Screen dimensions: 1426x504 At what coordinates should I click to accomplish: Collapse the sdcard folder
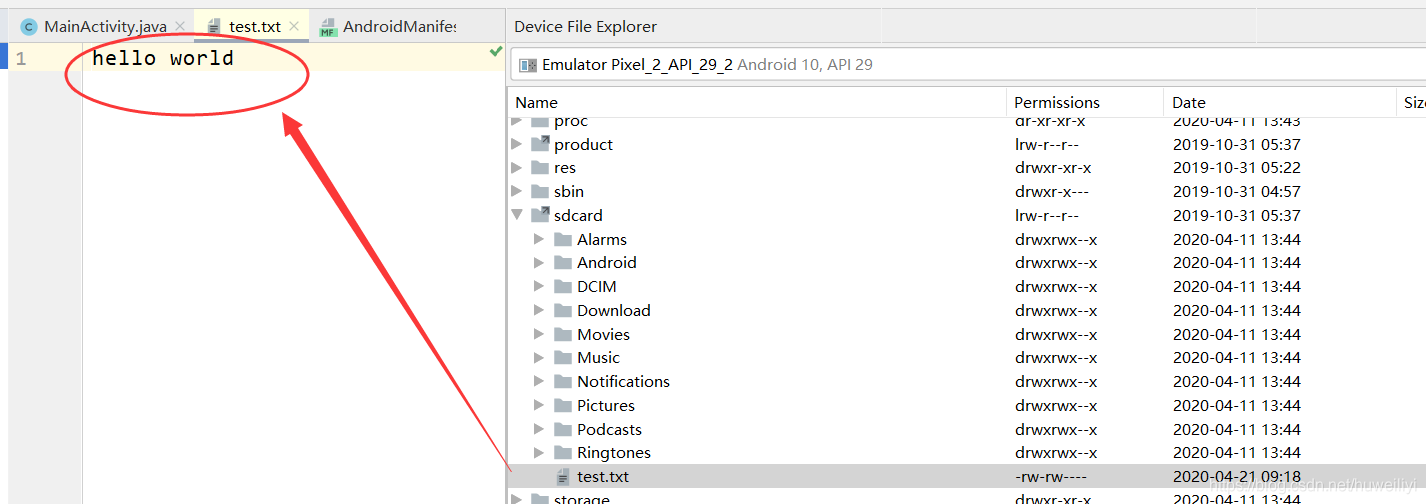pyautogui.click(x=517, y=215)
